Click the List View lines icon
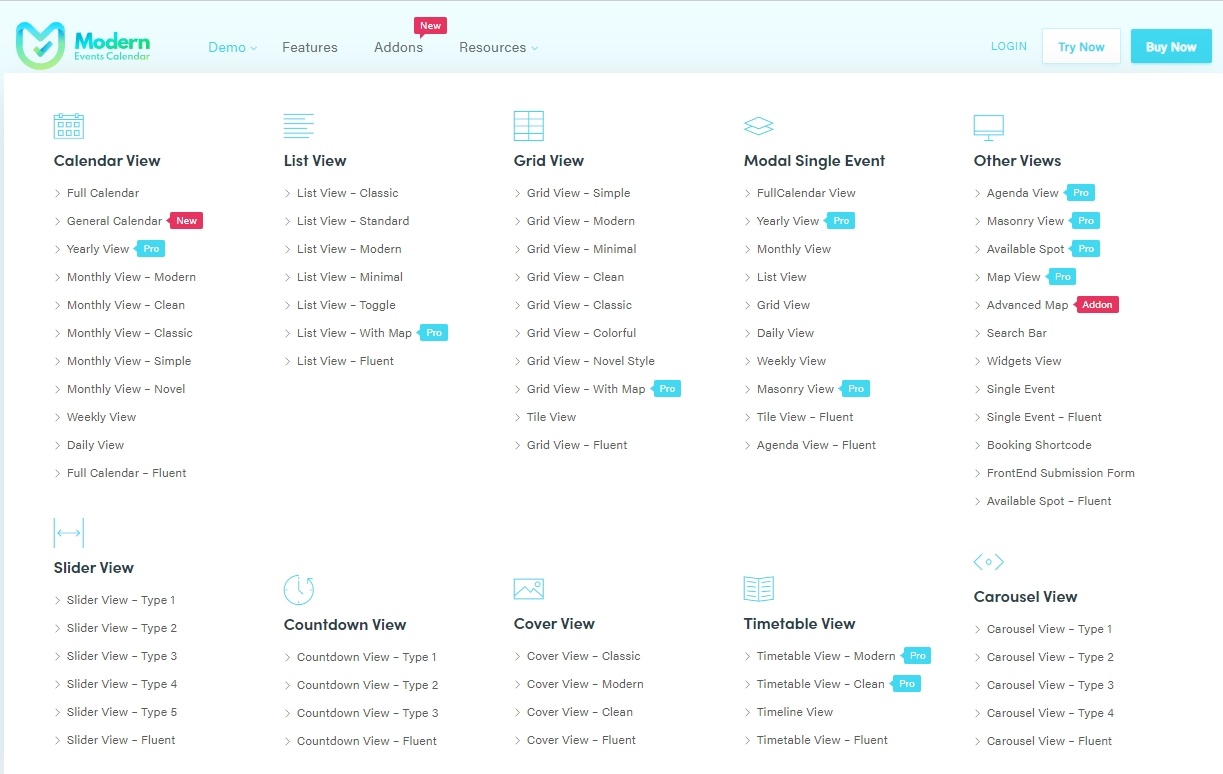 coord(298,126)
